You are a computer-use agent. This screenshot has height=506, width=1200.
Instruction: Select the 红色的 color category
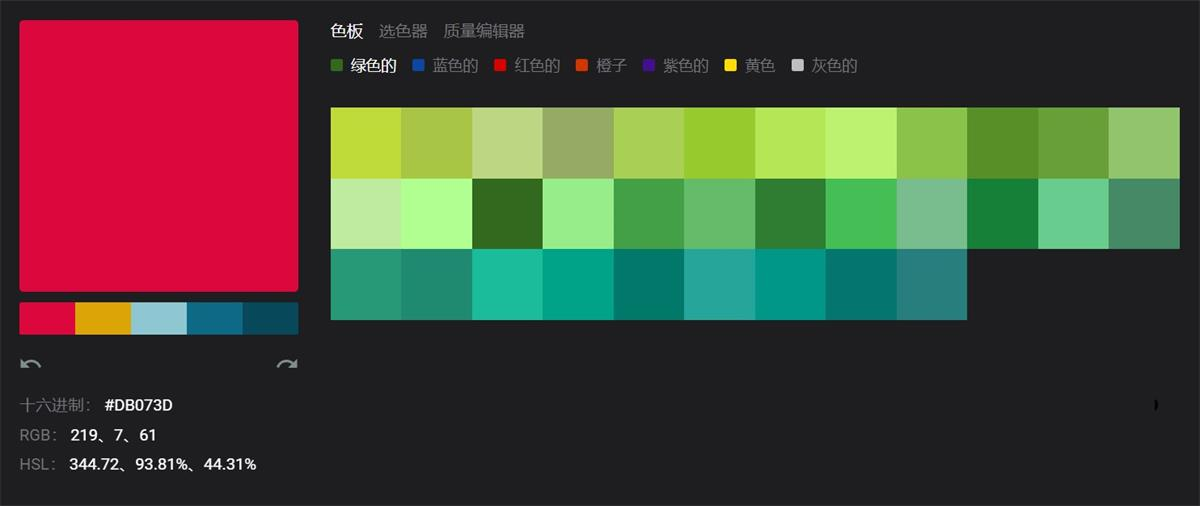(x=527, y=66)
